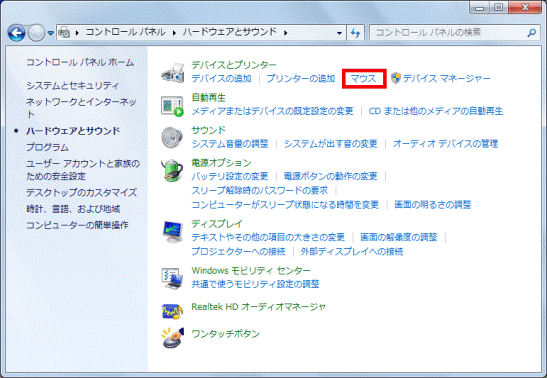Click システム音量の調整 link
The width and height of the screenshot is (547, 378).
(x=230, y=144)
